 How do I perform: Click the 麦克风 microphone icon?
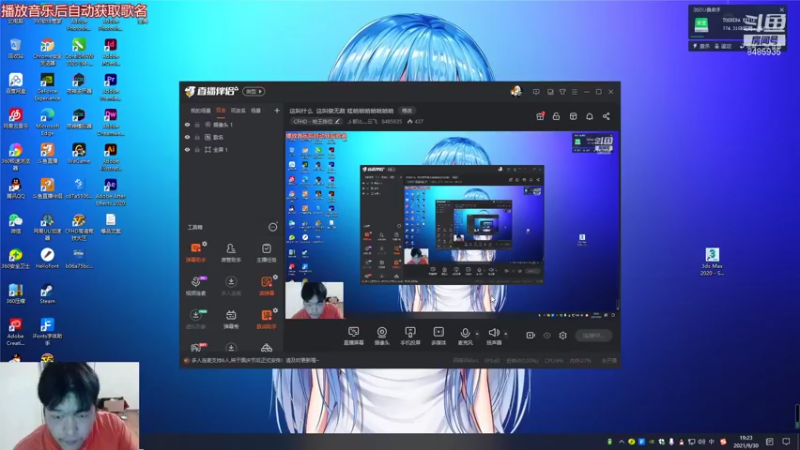[x=465, y=334]
